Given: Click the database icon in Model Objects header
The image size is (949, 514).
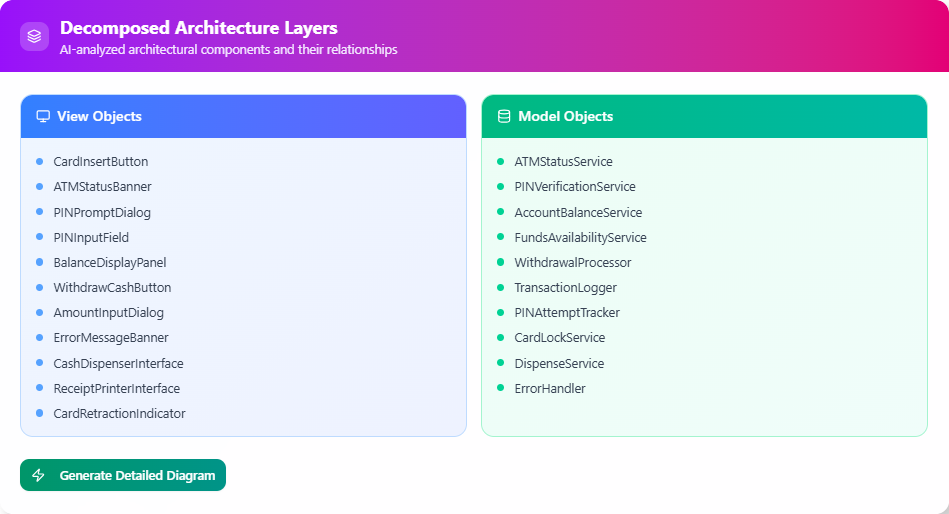Looking at the screenshot, I should [x=504, y=117].
